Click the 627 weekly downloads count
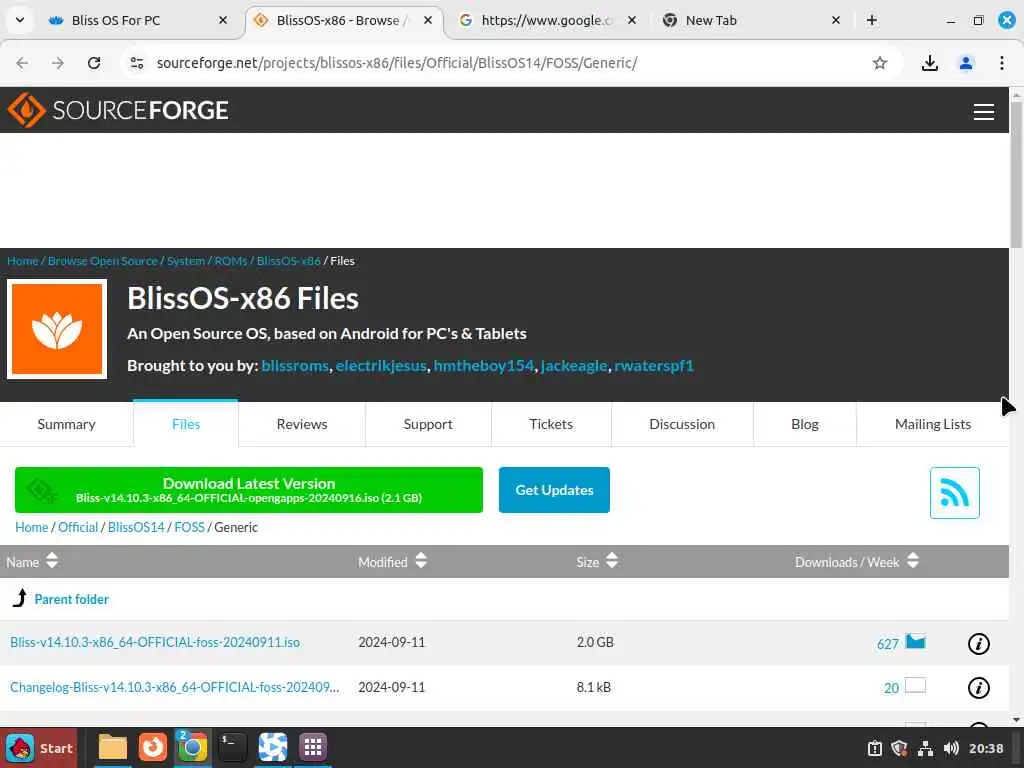This screenshot has width=1024, height=768. [888, 644]
